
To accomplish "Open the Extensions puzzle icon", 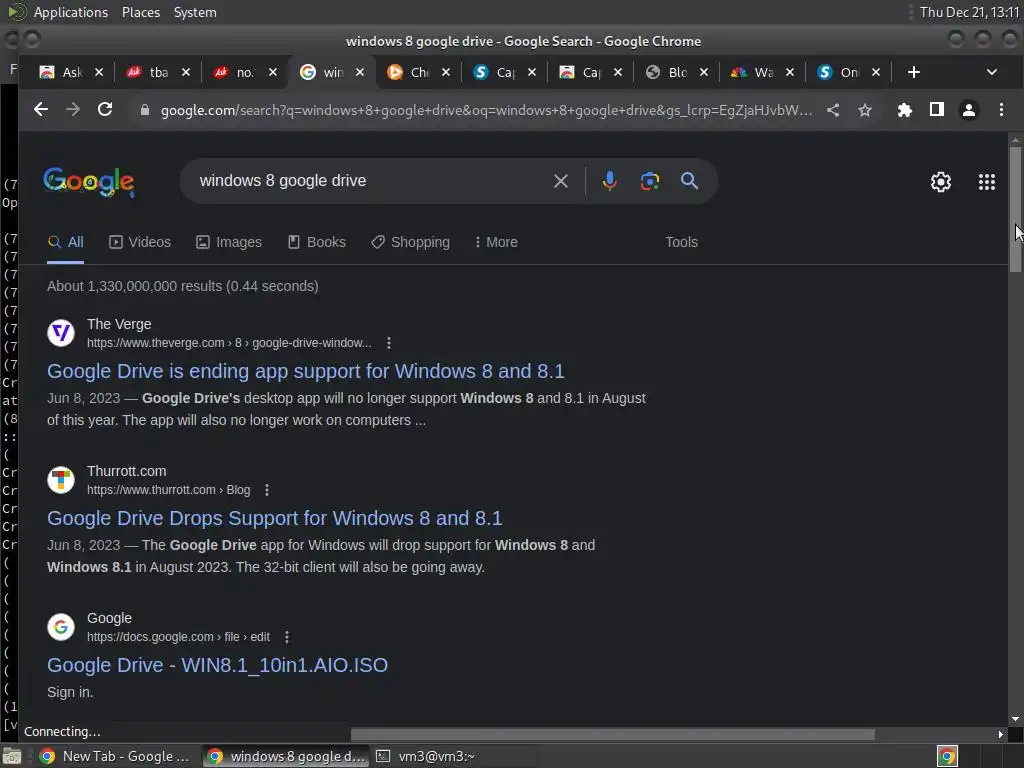I will (904, 110).
